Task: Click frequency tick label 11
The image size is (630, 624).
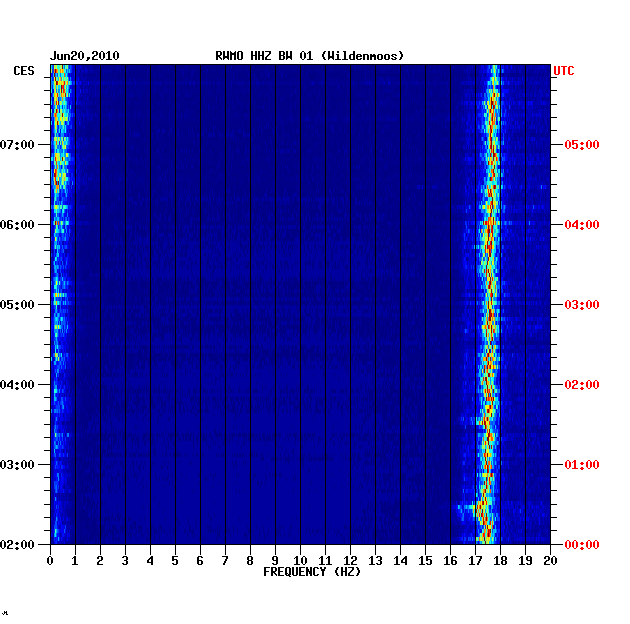Action: coord(325,561)
